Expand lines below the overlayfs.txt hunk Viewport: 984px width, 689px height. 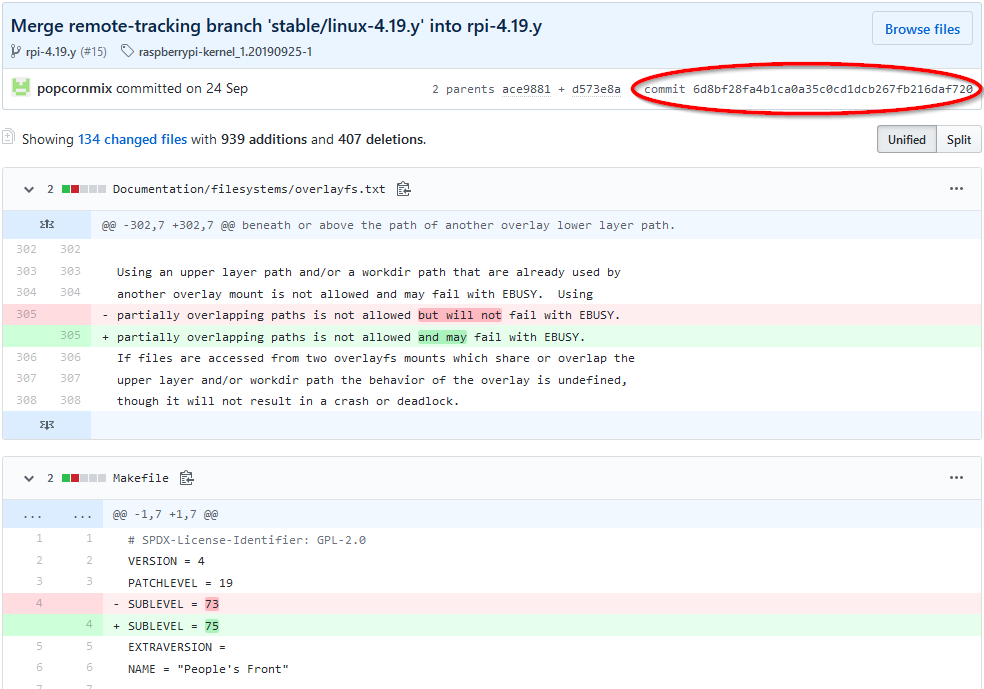pyautogui.click(x=47, y=425)
